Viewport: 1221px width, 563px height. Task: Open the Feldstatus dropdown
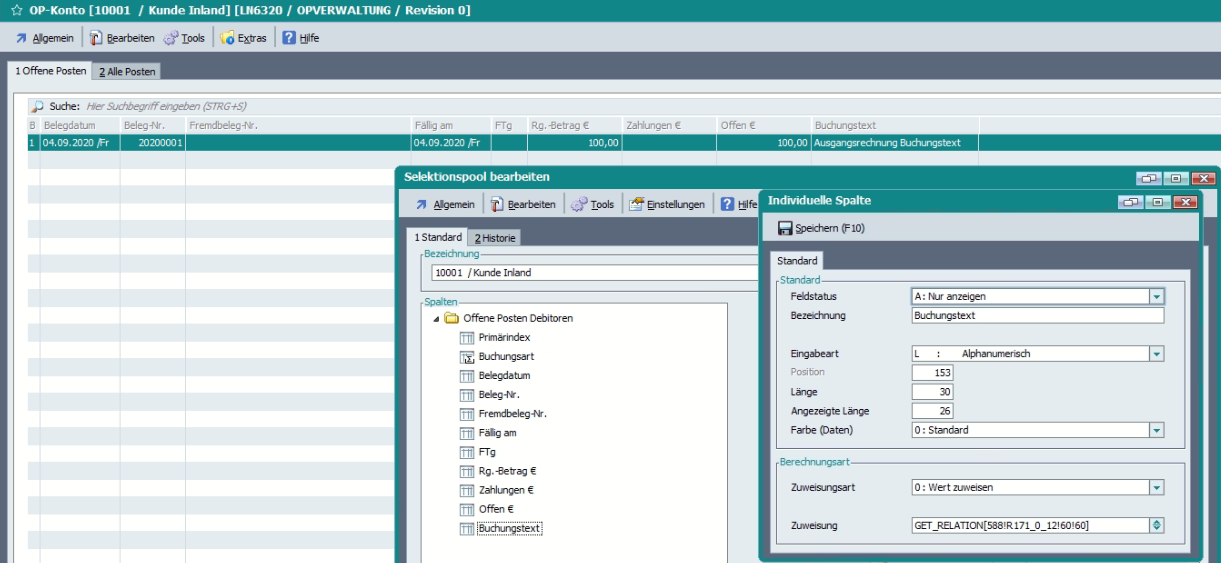(x=1157, y=297)
